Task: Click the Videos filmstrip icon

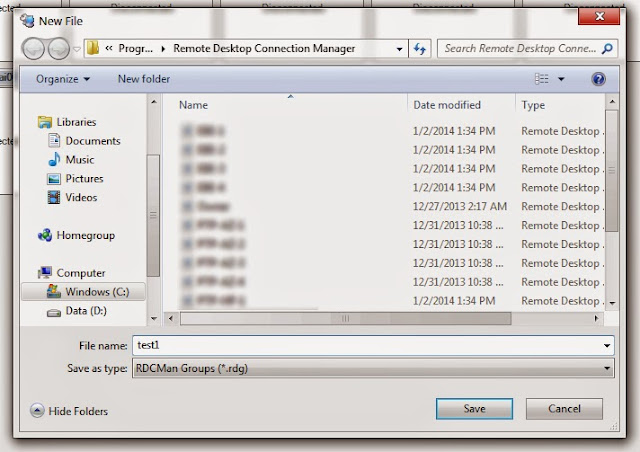Action: pyautogui.click(x=54, y=197)
